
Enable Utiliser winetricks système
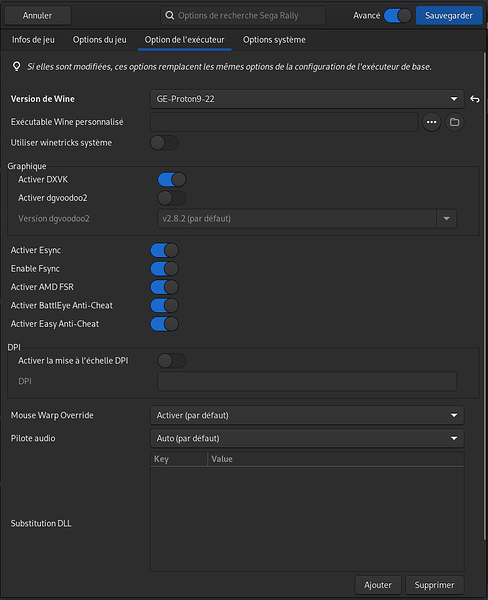click(165, 143)
